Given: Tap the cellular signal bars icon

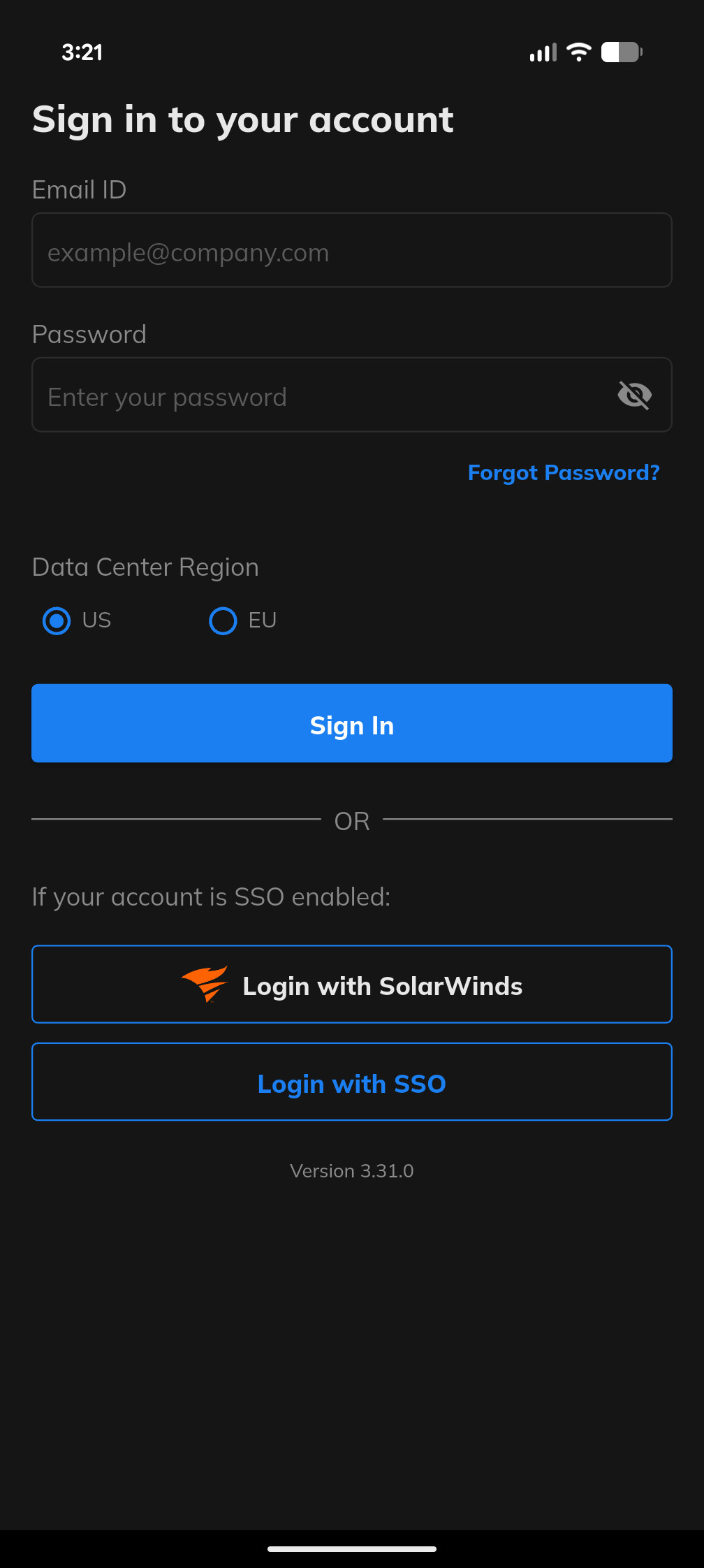Looking at the screenshot, I should pos(543,52).
